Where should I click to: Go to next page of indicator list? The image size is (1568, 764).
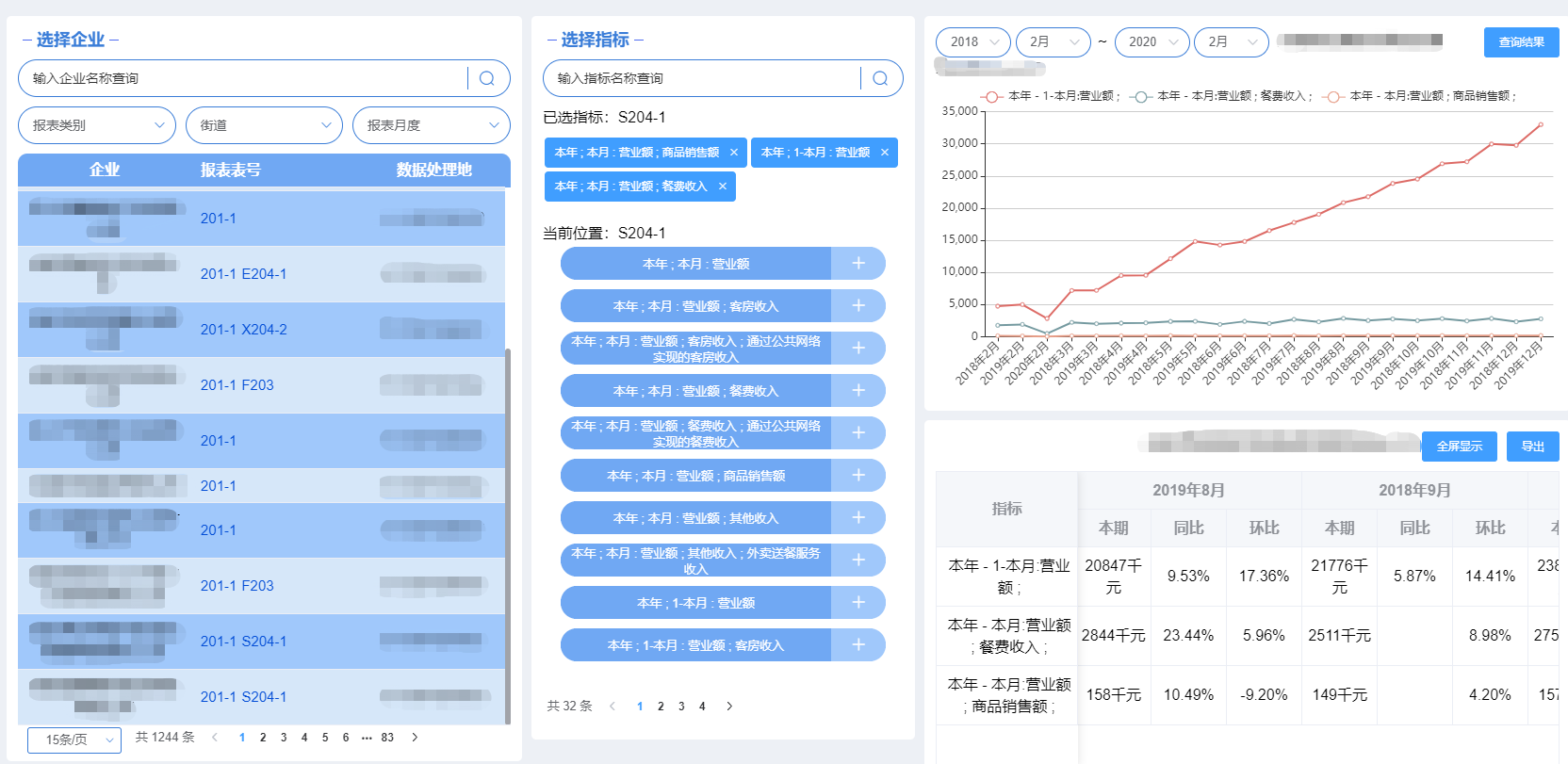tap(728, 707)
